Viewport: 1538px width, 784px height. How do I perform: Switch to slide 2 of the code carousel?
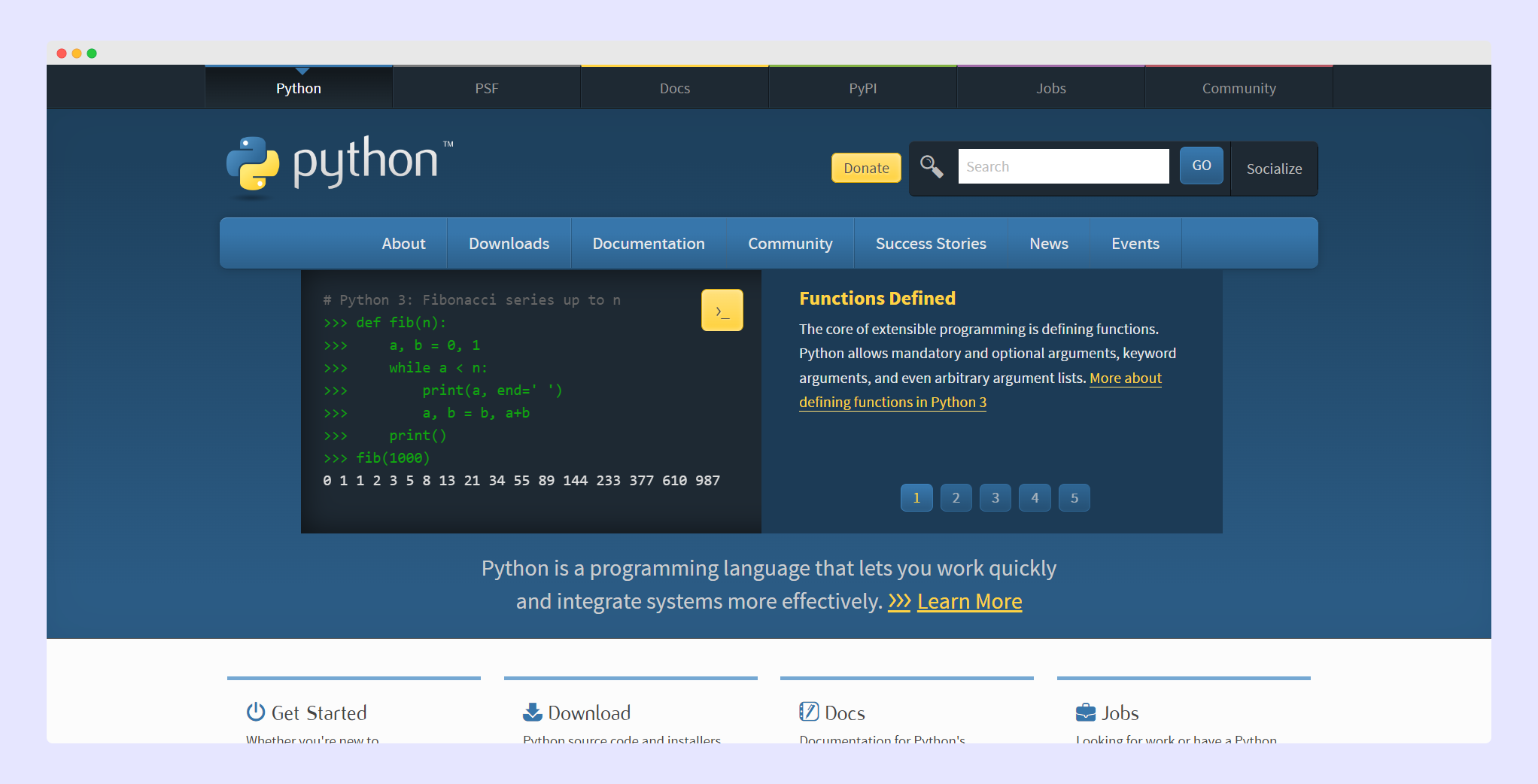tap(956, 498)
